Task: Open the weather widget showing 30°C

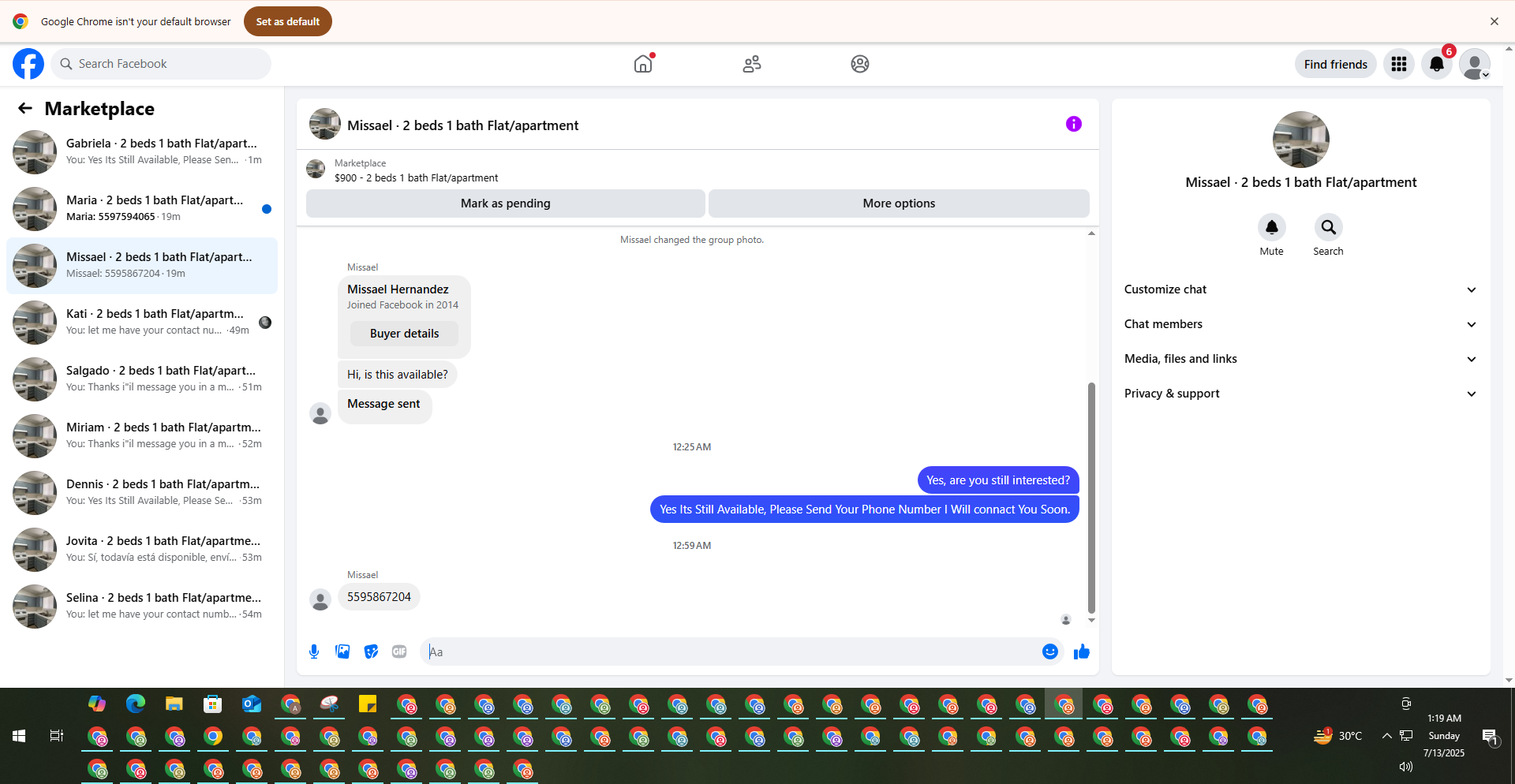Action: [1338, 736]
